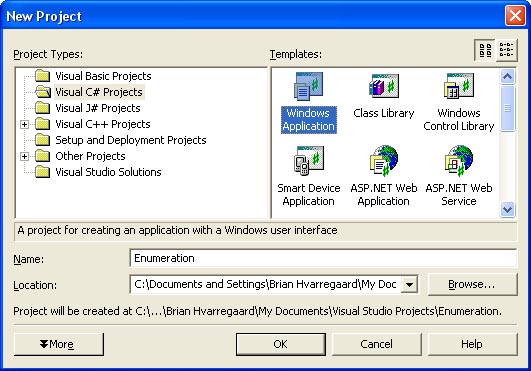Expand the Other Projects node
The width and height of the screenshot is (531, 371).
24,156
